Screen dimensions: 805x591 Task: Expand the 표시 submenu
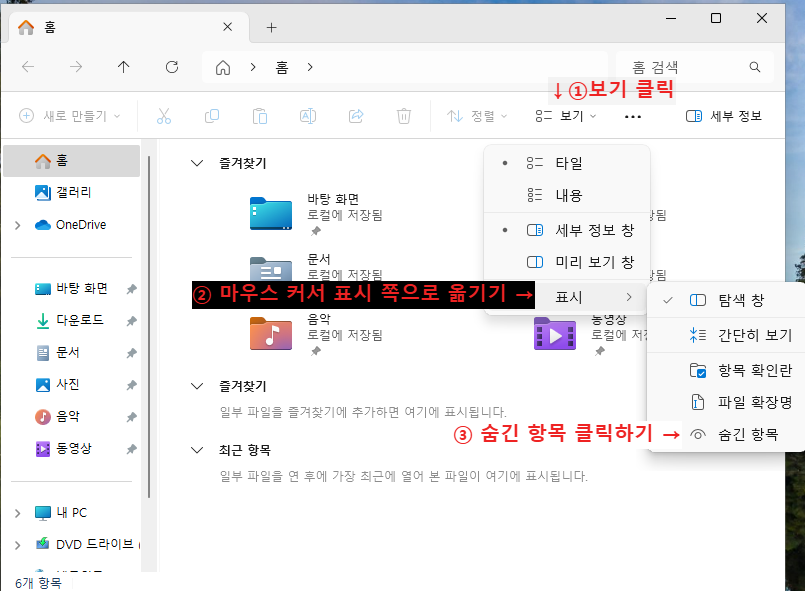click(x=590, y=297)
